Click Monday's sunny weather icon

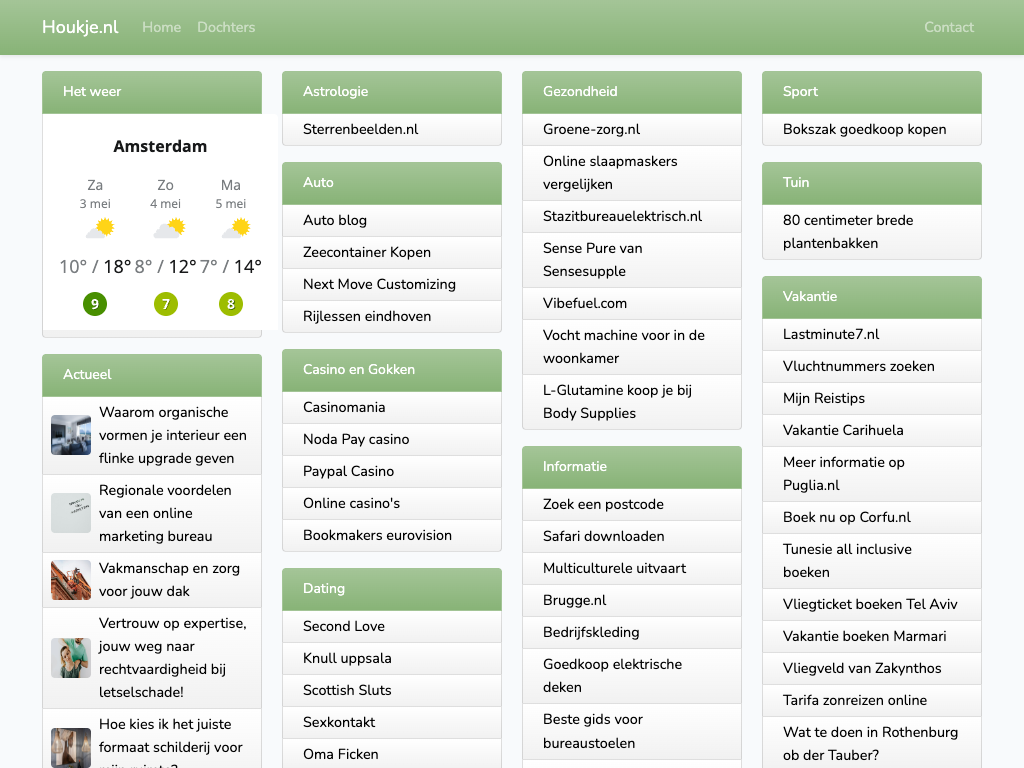236,228
